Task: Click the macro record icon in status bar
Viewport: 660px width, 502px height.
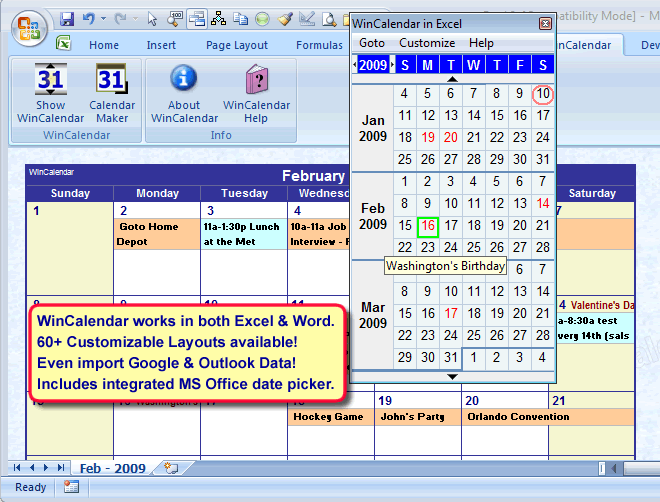Action: 71,487
